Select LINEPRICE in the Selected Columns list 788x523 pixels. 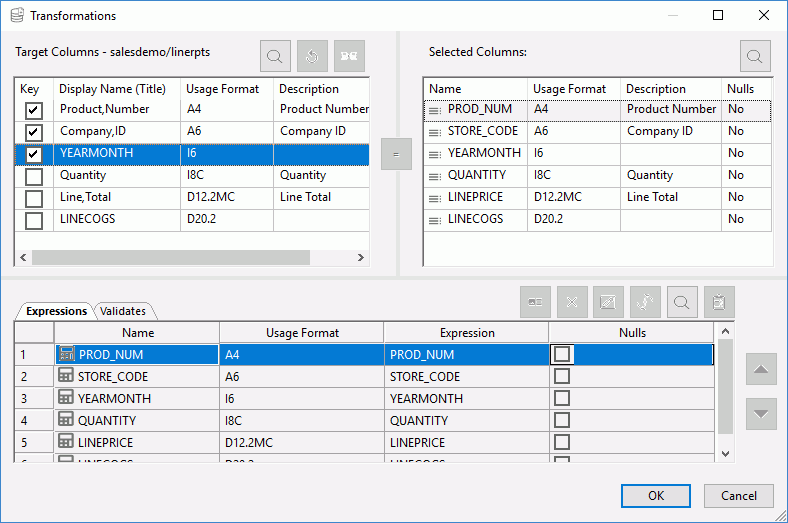[x=475, y=197]
